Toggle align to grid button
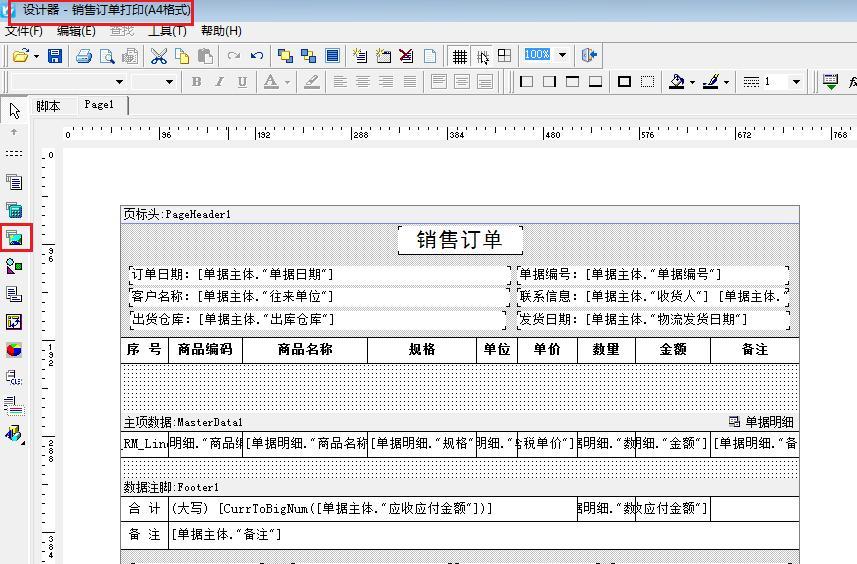The width and height of the screenshot is (857, 564). click(483, 56)
